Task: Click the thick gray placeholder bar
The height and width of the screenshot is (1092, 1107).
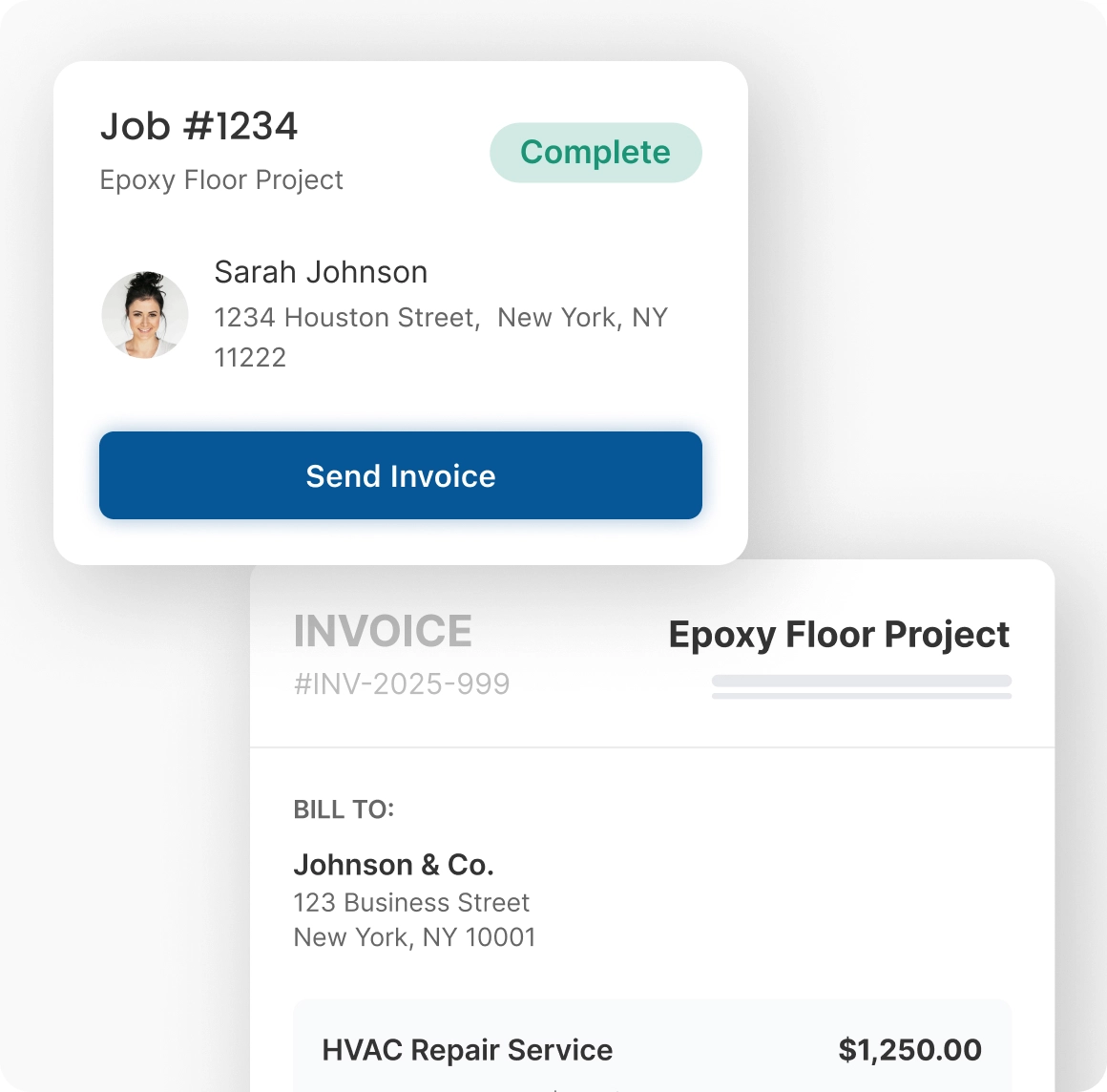Action: pos(861,681)
